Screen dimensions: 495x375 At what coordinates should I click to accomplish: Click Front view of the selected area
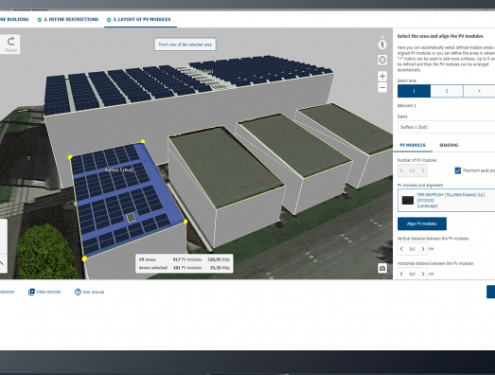(185, 44)
